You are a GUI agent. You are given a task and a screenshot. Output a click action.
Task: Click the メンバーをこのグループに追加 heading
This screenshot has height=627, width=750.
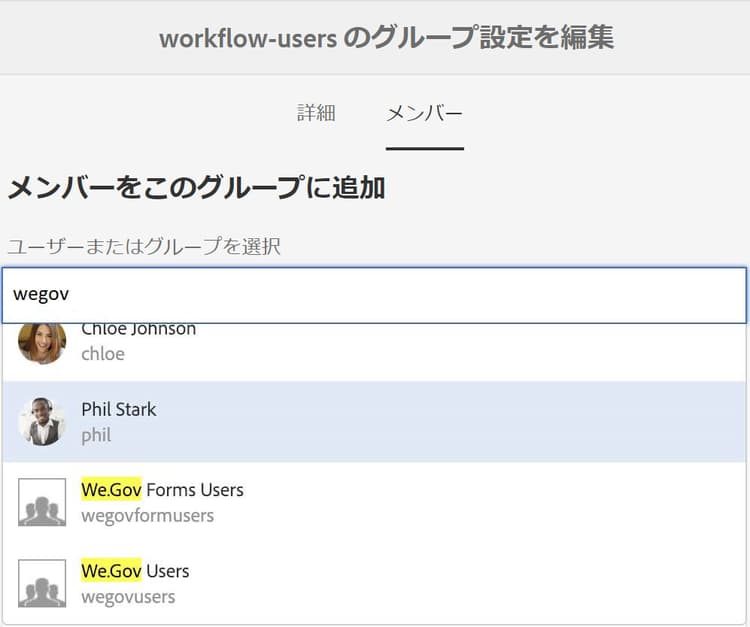point(197,187)
